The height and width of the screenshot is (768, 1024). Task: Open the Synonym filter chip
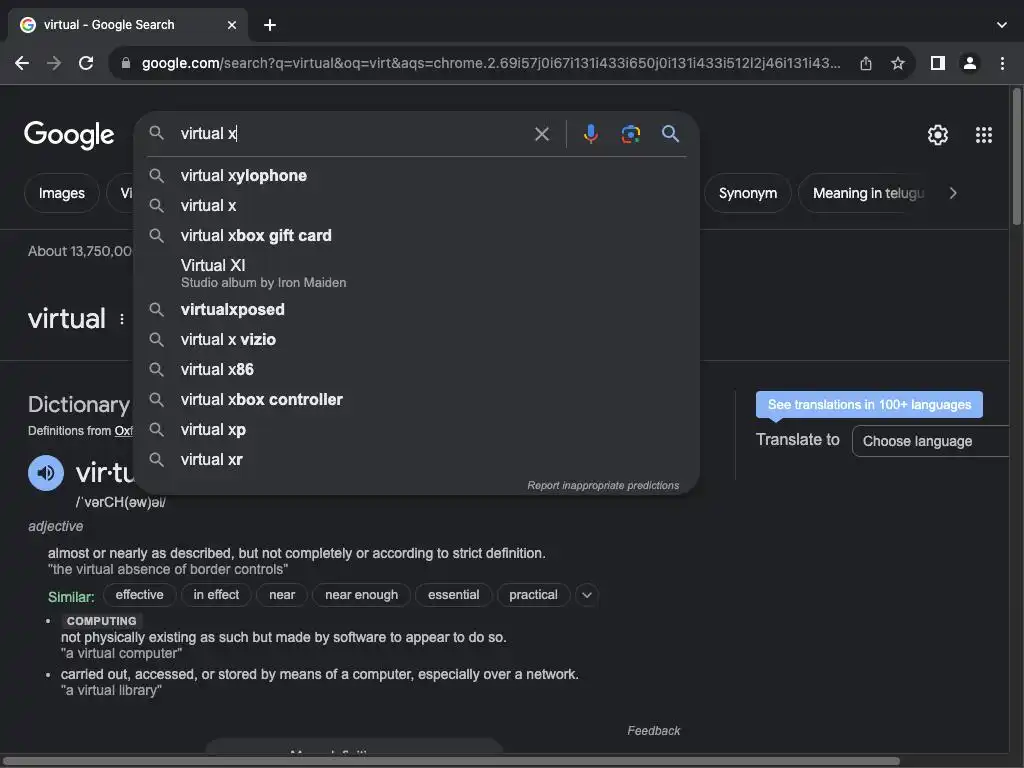pyautogui.click(x=748, y=193)
